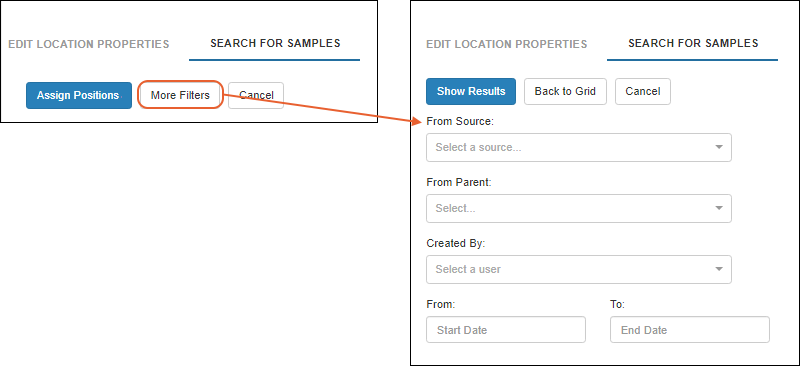Click the Created By dropdown arrow
Viewport: 800px width, 366px height.
click(719, 270)
